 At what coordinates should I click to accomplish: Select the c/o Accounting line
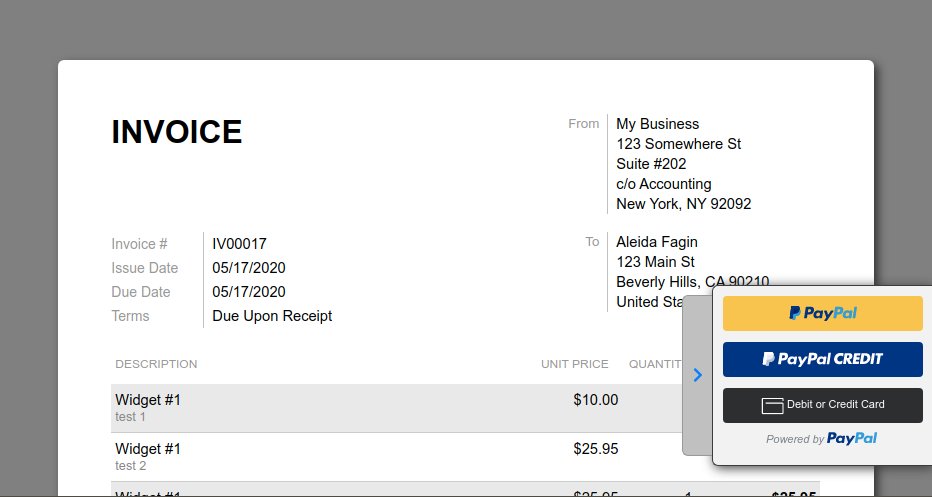[663, 184]
